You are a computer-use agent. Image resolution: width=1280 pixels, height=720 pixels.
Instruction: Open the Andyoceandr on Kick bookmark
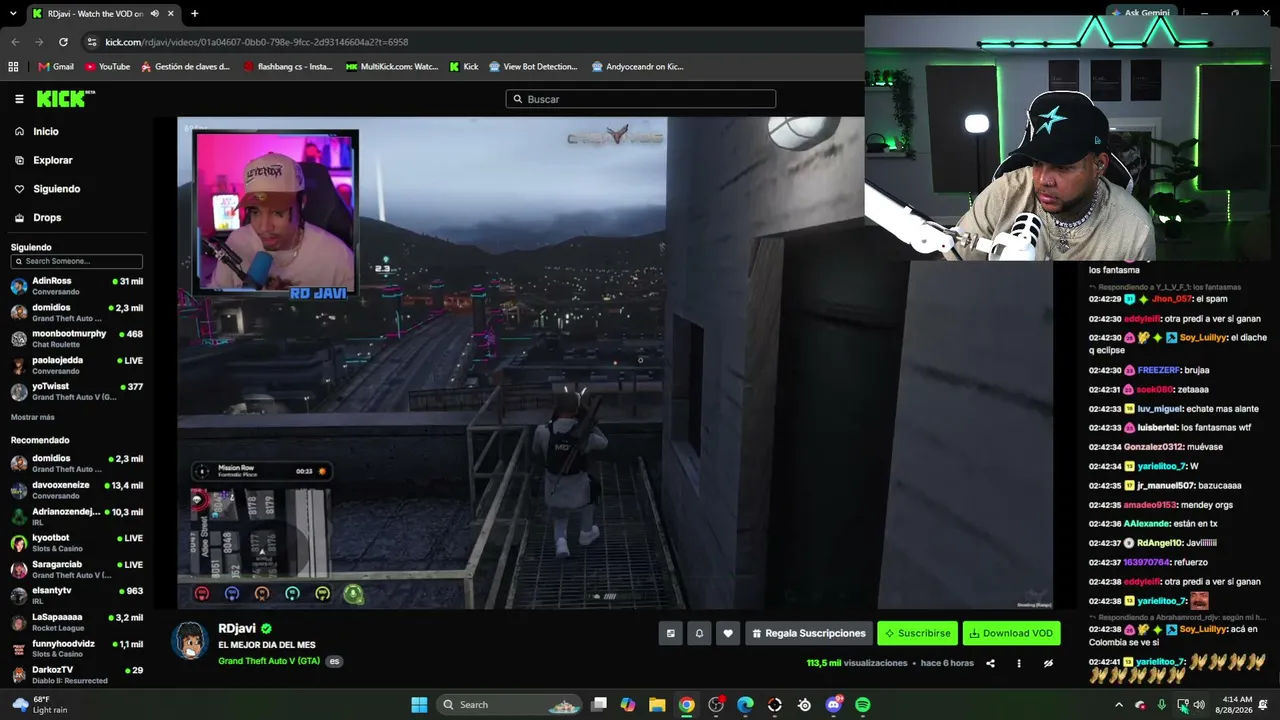[x=638, y=67]
